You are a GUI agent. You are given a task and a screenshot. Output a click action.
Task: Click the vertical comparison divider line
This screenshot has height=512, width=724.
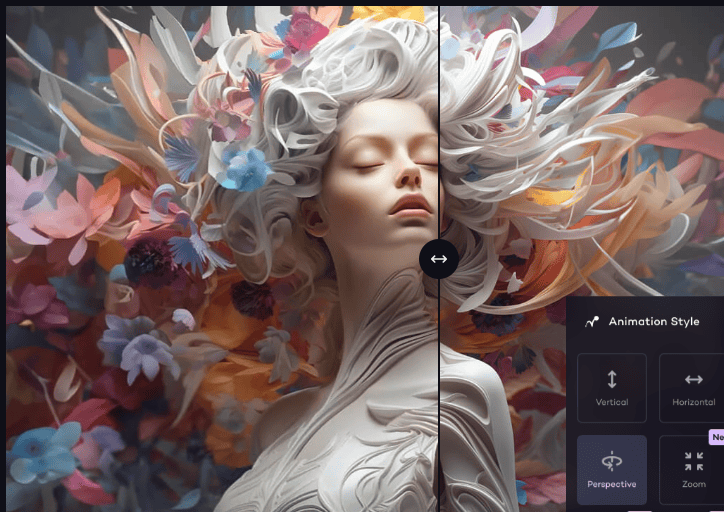point(439,139)
